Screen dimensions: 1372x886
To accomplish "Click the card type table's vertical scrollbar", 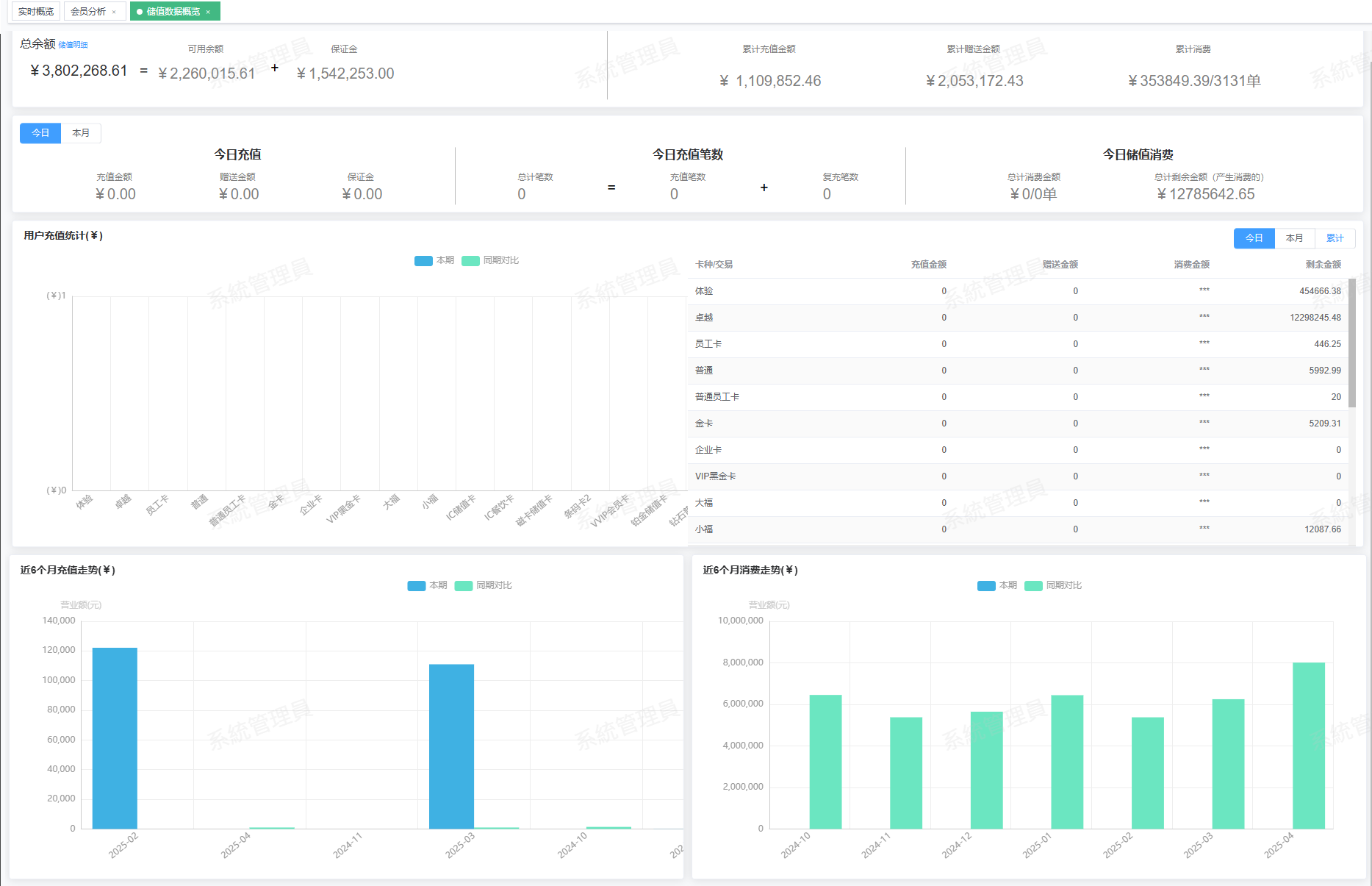I will (1352, 343).
